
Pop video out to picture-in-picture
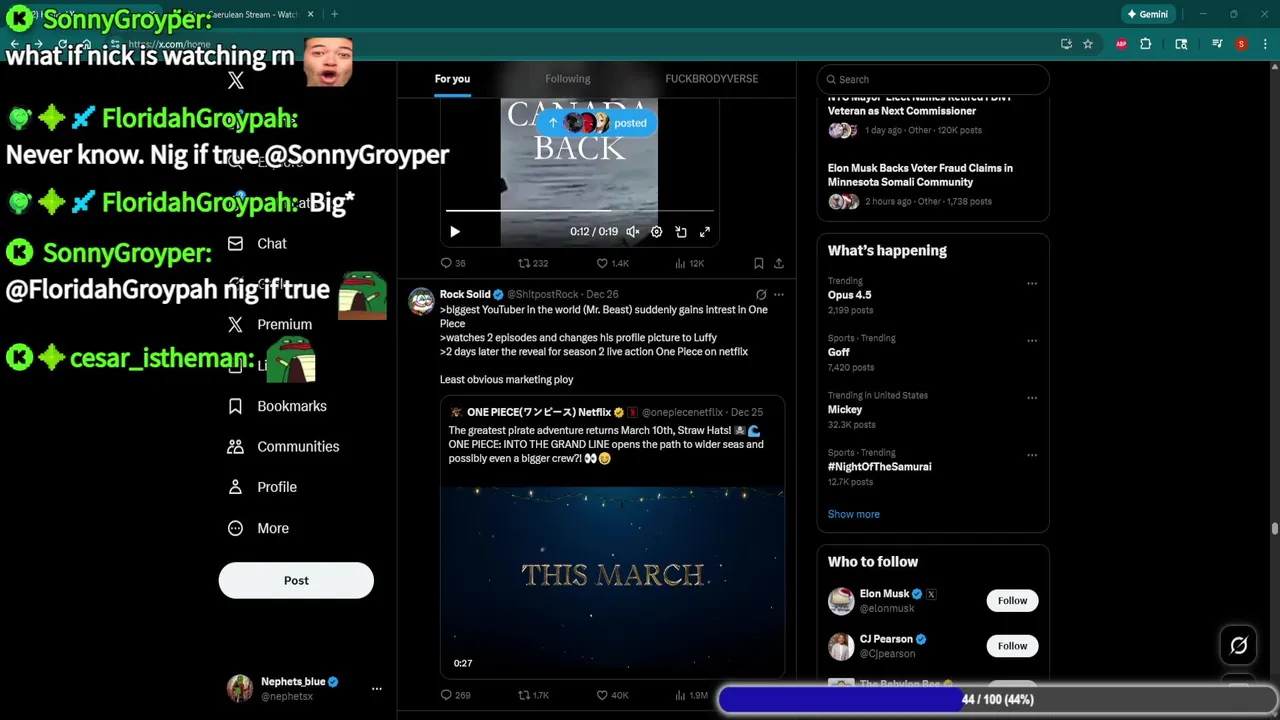coord(681,232)
